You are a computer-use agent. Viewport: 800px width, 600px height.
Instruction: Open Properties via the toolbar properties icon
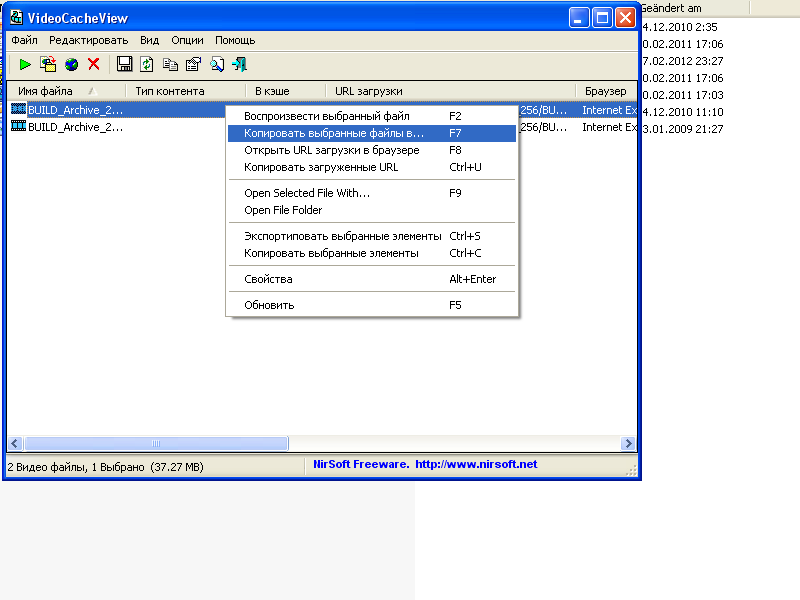click(x=193, y=64)
